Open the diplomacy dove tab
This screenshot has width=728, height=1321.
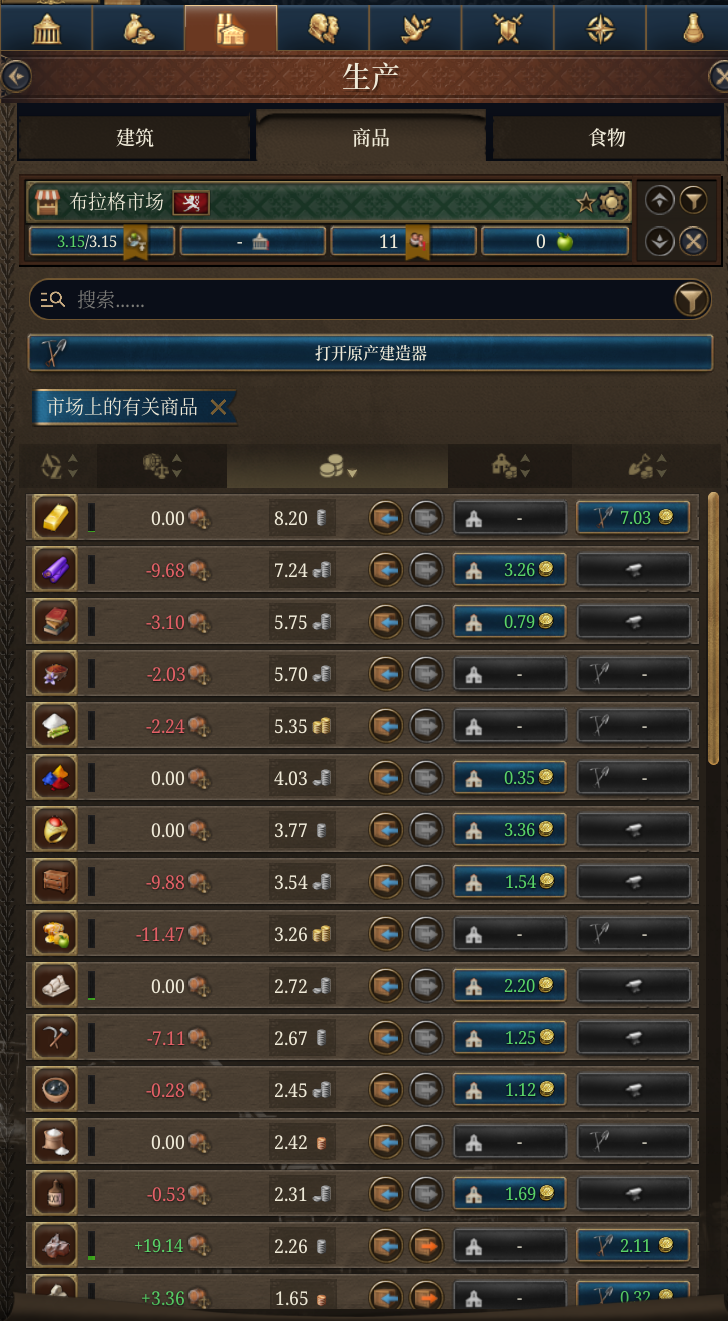[x=415, y=28]
